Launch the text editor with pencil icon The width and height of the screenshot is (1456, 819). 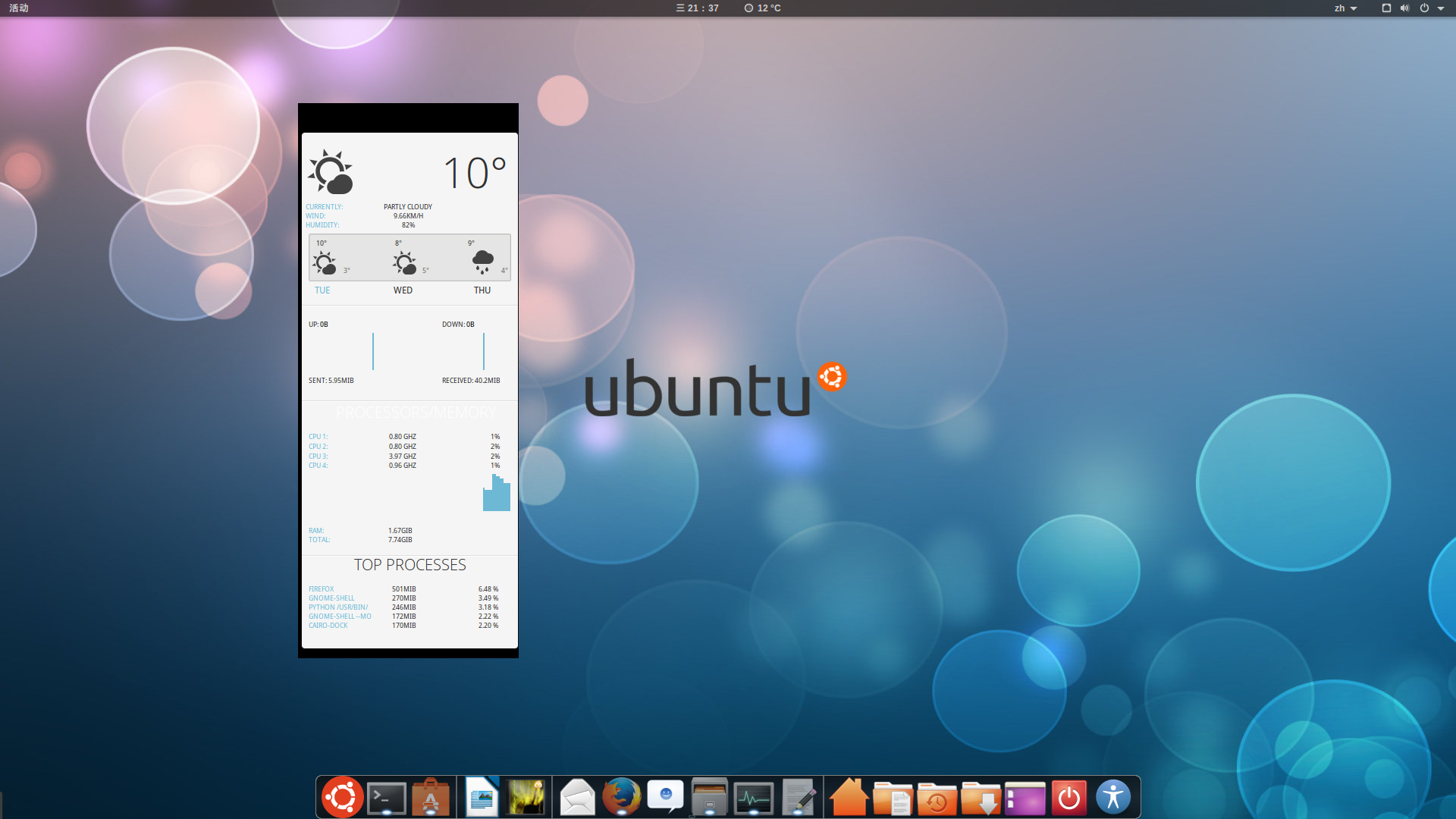coord(799,797)
